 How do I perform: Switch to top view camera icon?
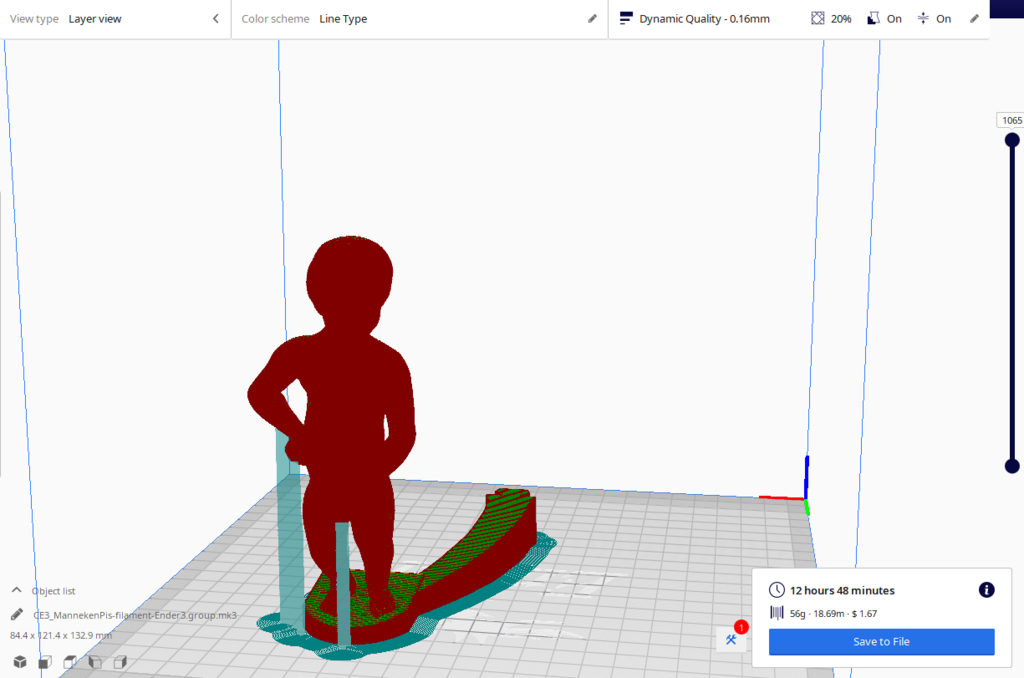click(x=70, y=662)
